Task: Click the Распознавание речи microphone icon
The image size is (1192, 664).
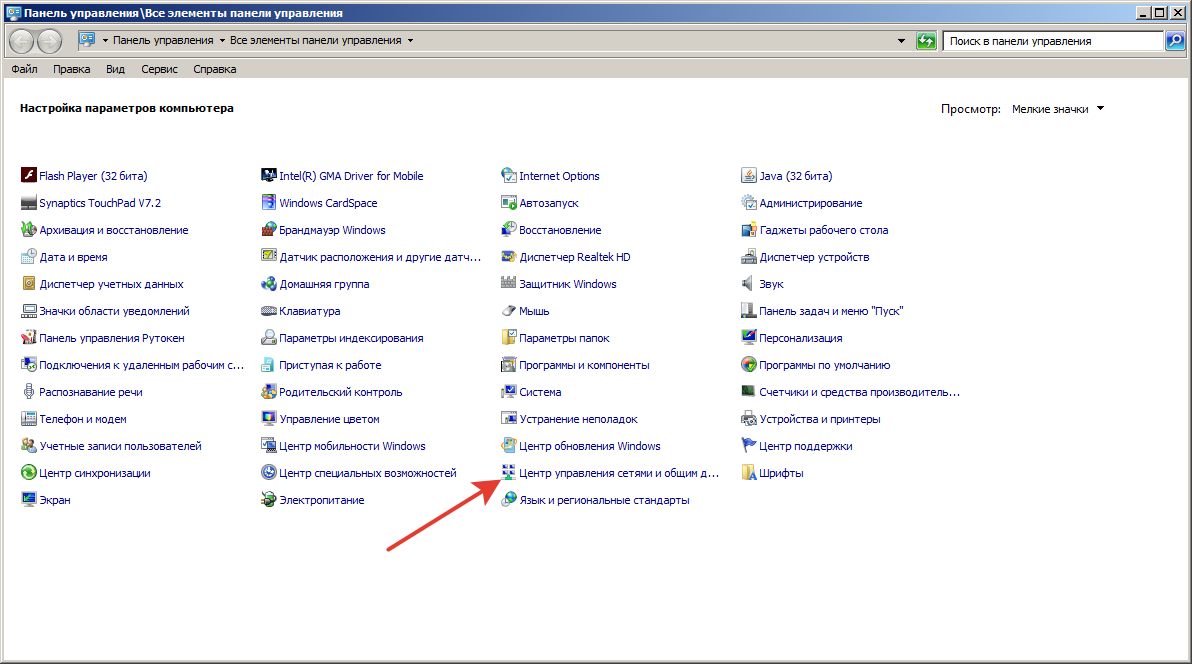Action: 29,392
